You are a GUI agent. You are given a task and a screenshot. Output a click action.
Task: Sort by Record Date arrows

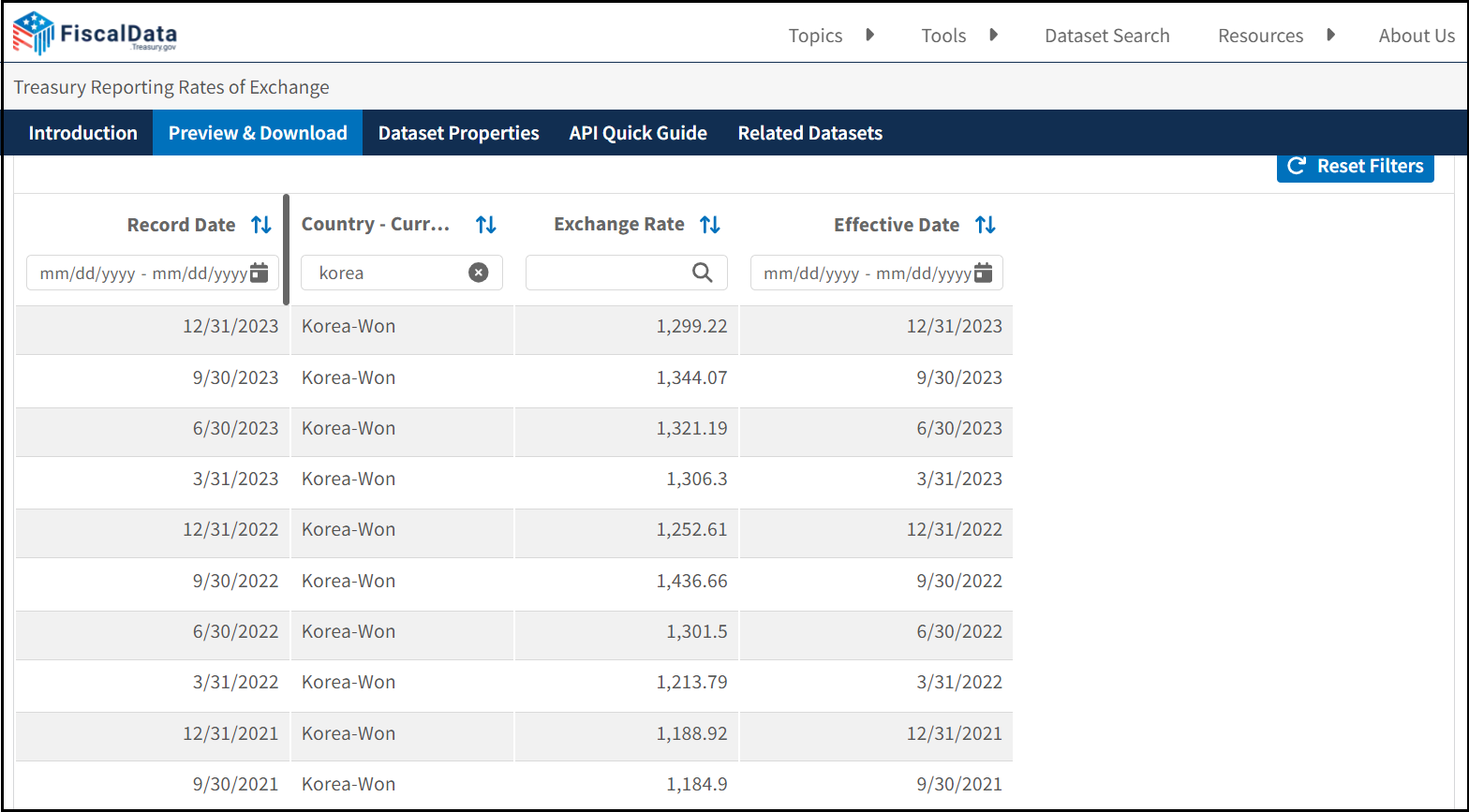pos(261,225)
